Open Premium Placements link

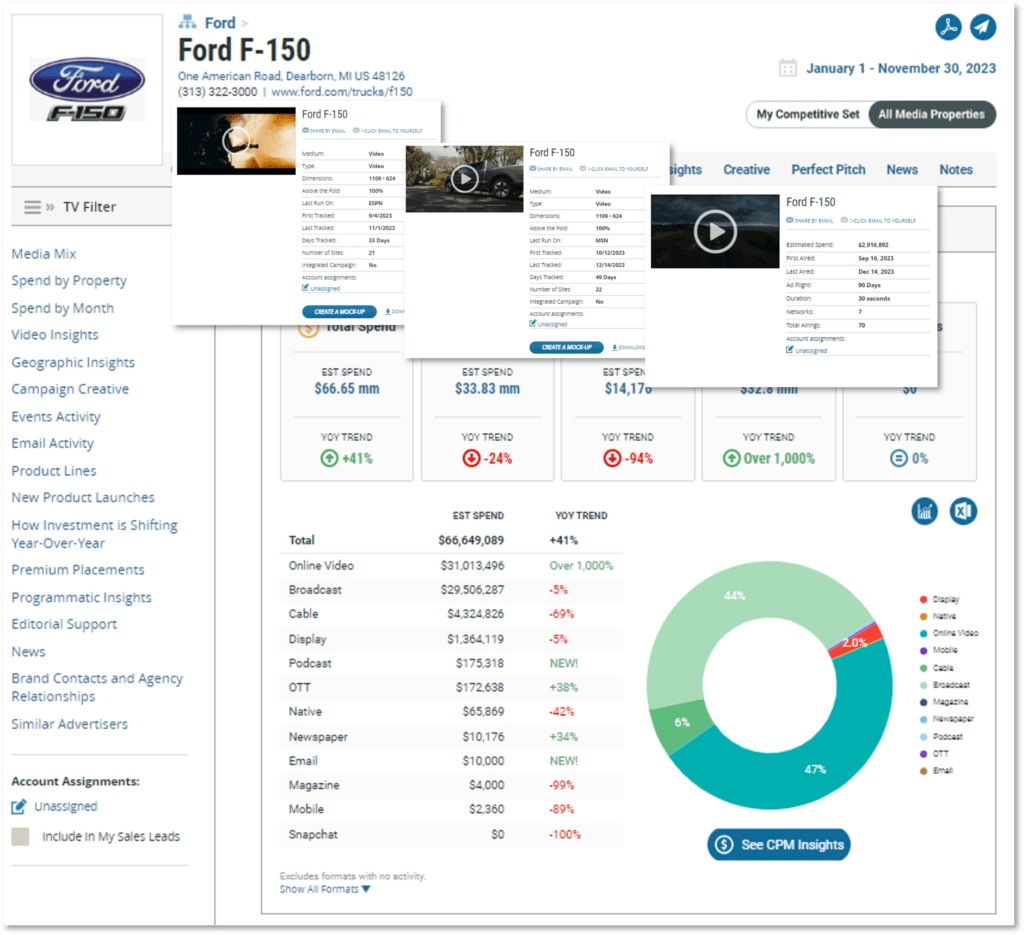pyautogui.click(x=78, y=570)
